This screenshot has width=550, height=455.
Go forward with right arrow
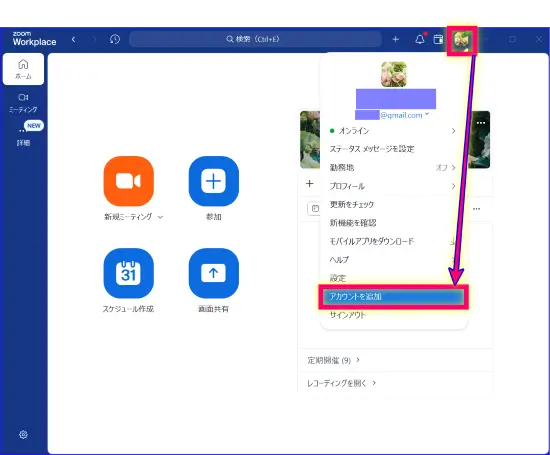94,39
